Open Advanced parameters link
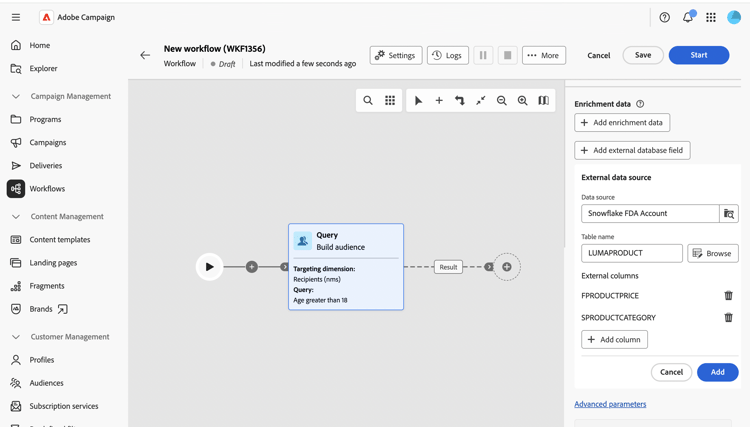This screenshot has height=427, width=750. [610, 404]
